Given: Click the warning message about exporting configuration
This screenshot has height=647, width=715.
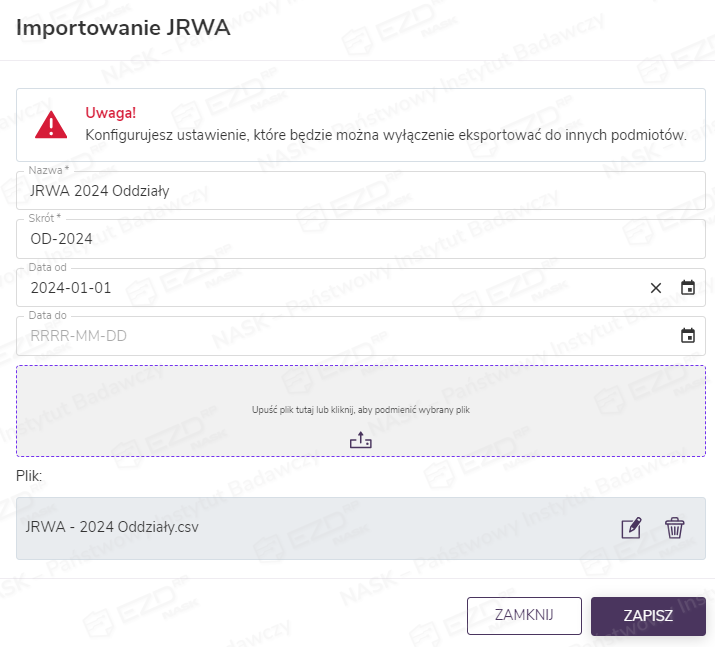Looking at the screenshot, I should pyautogui.click(x=385, y=135).
